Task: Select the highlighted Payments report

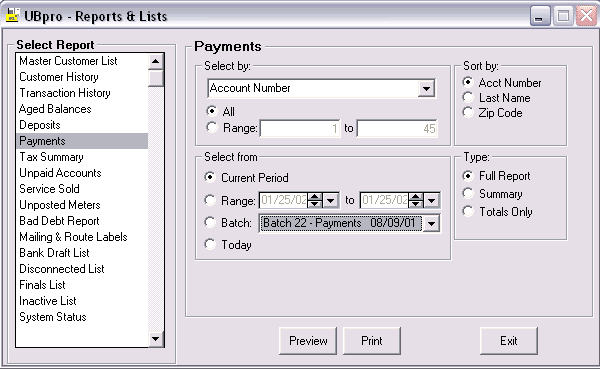Action: [x=82, y=141]
